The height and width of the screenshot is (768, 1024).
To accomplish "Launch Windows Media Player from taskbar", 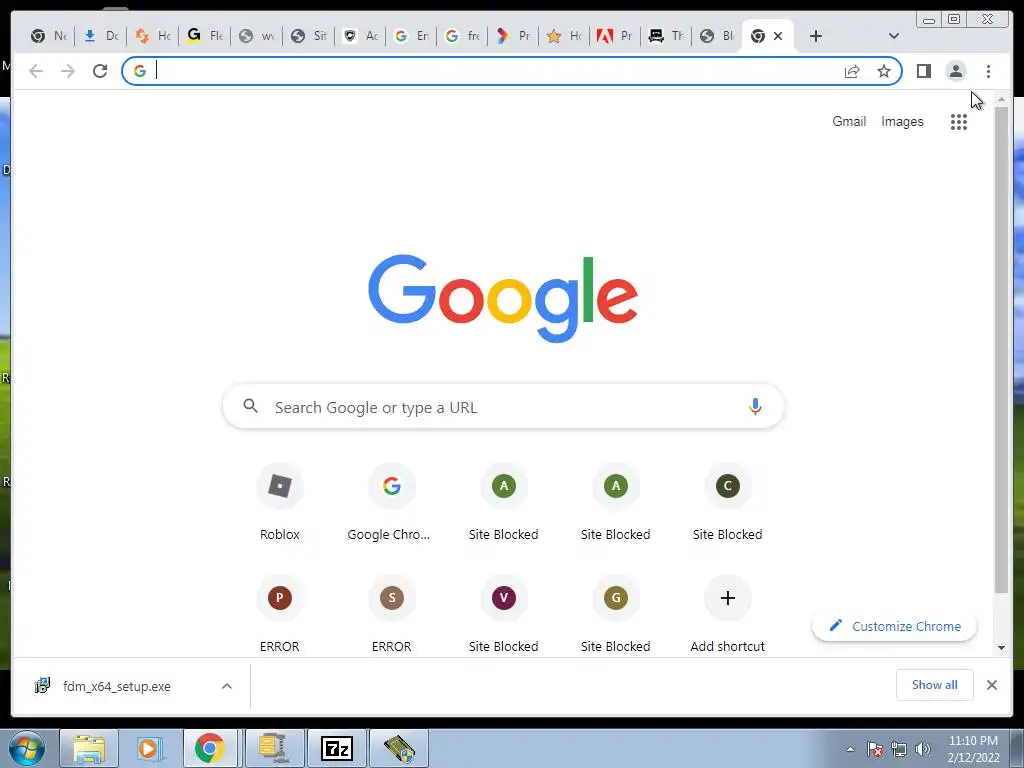I will tap(149, 748).
